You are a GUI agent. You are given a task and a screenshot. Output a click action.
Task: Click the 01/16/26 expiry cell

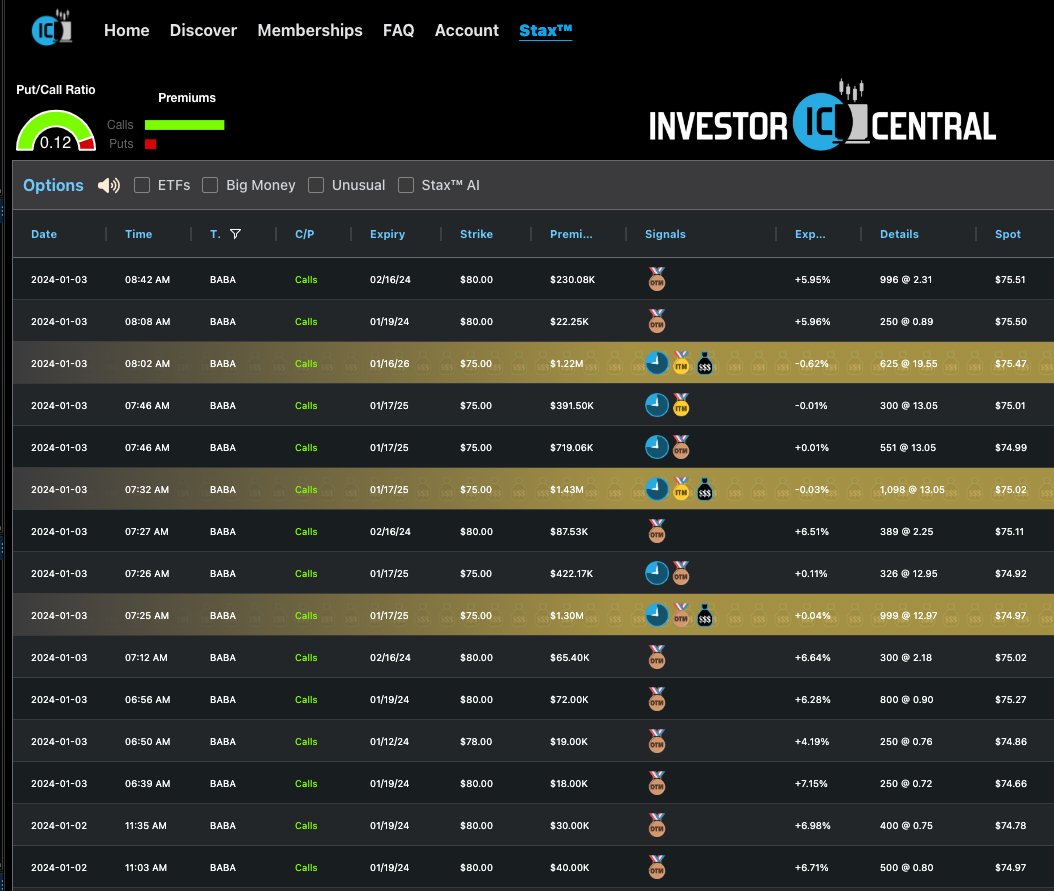389,364
